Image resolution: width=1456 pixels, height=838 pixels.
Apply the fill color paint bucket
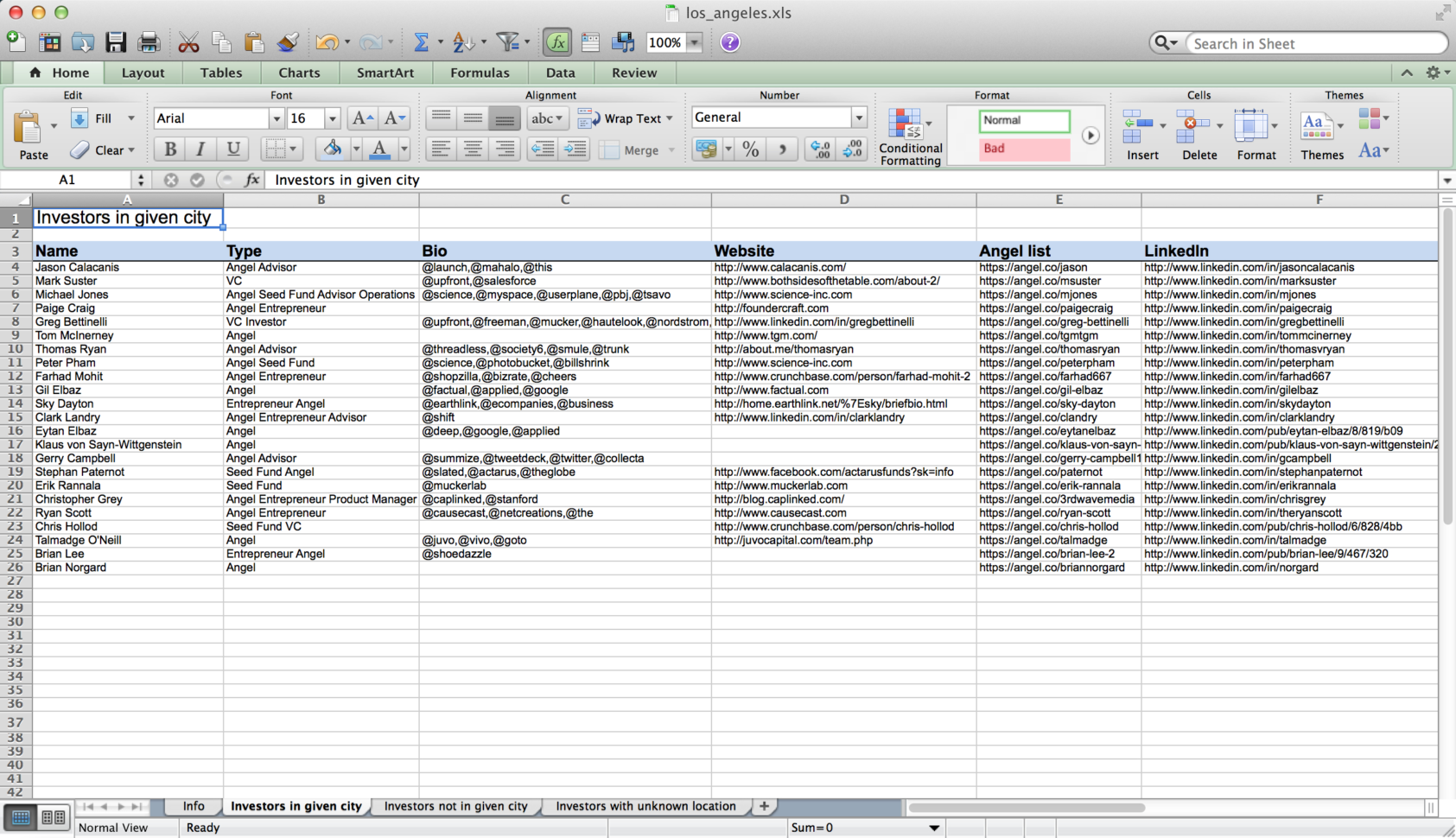[333, 149]
